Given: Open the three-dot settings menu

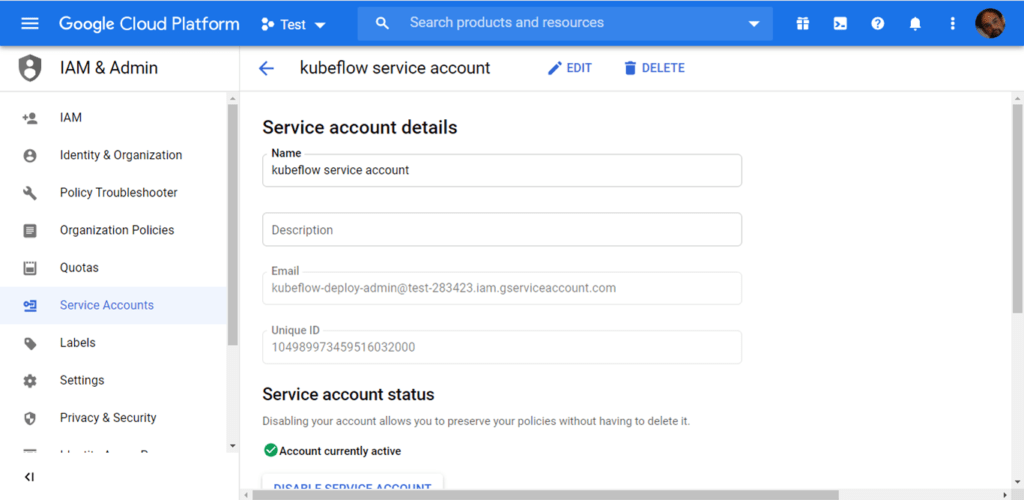Looking at the screenshot, I should pyautogui.click(x=952, y=23).
